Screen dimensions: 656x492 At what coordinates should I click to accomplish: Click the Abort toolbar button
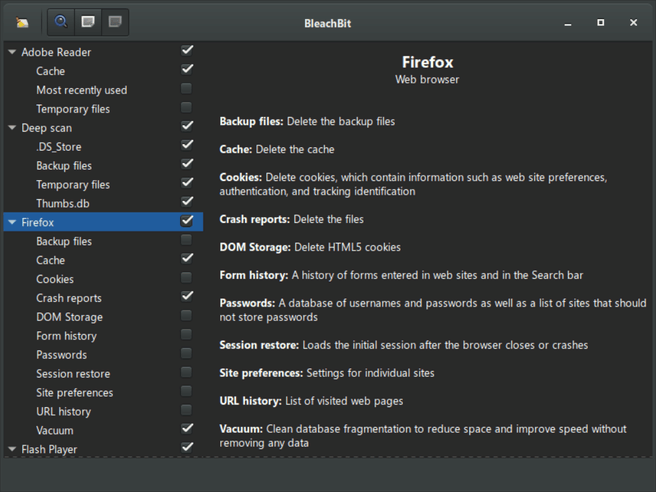[115, 22]
